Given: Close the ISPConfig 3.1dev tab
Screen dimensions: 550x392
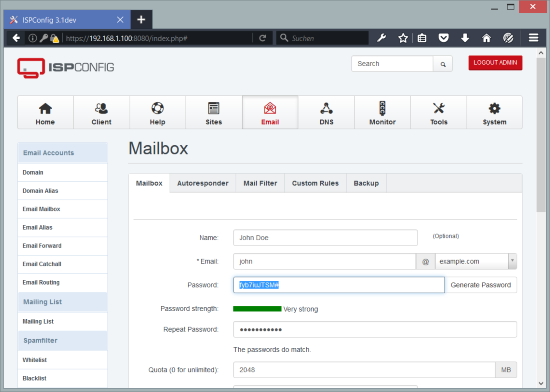Looking at the screenshot, I should [120, 20].
